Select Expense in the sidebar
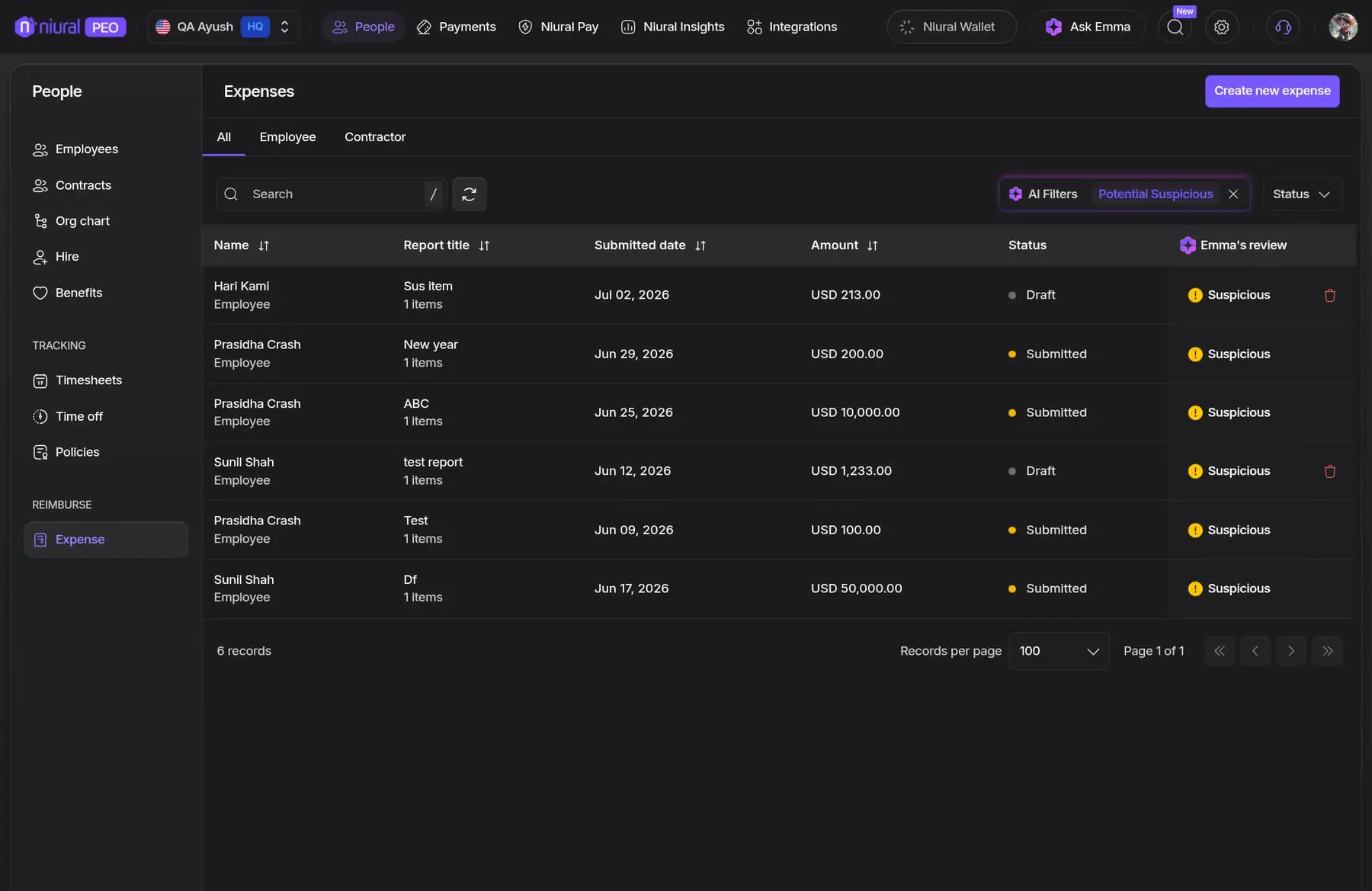This screenshot has width=1372, height=891. click(x=106, y=540)
